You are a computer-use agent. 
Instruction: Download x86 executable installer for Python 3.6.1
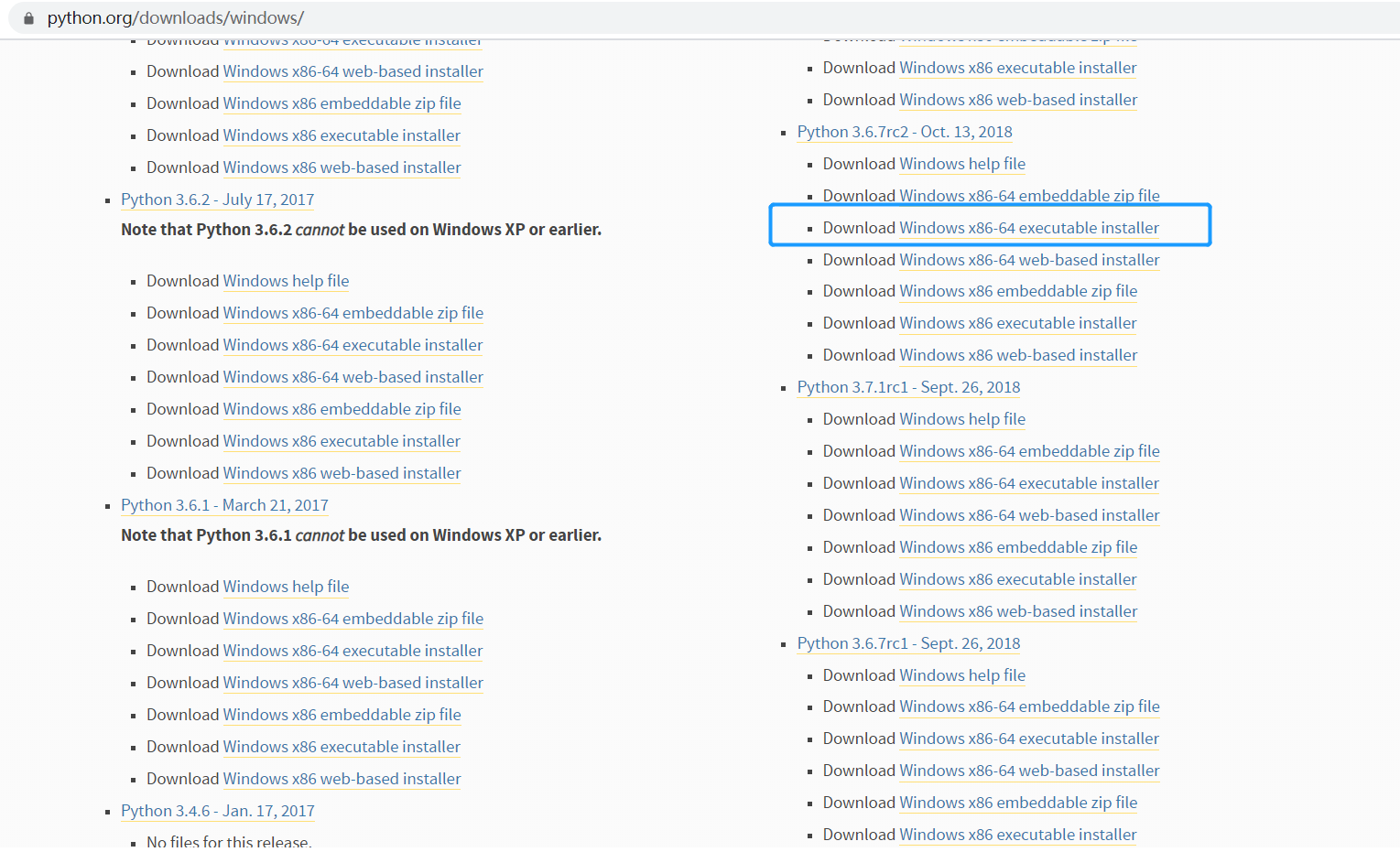click(342, 747)
